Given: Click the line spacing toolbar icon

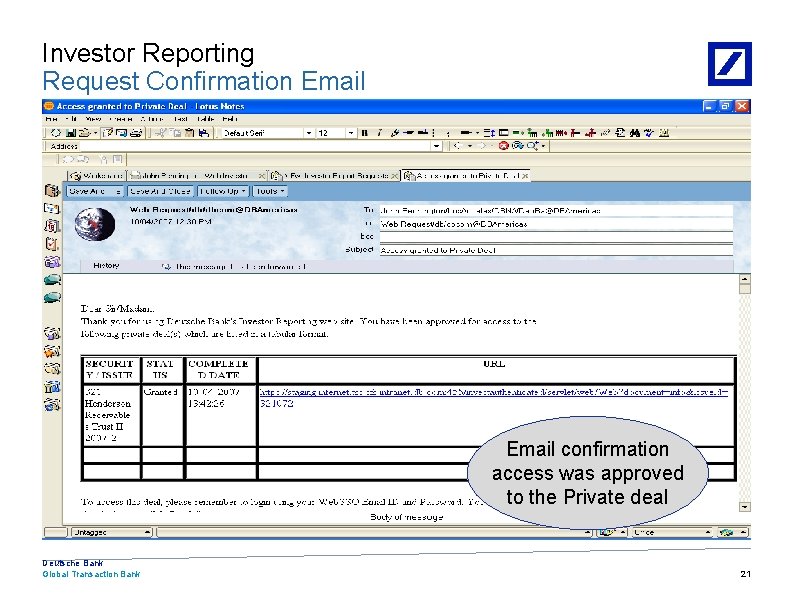Looking at the screenshot, I should coord(489,133).
